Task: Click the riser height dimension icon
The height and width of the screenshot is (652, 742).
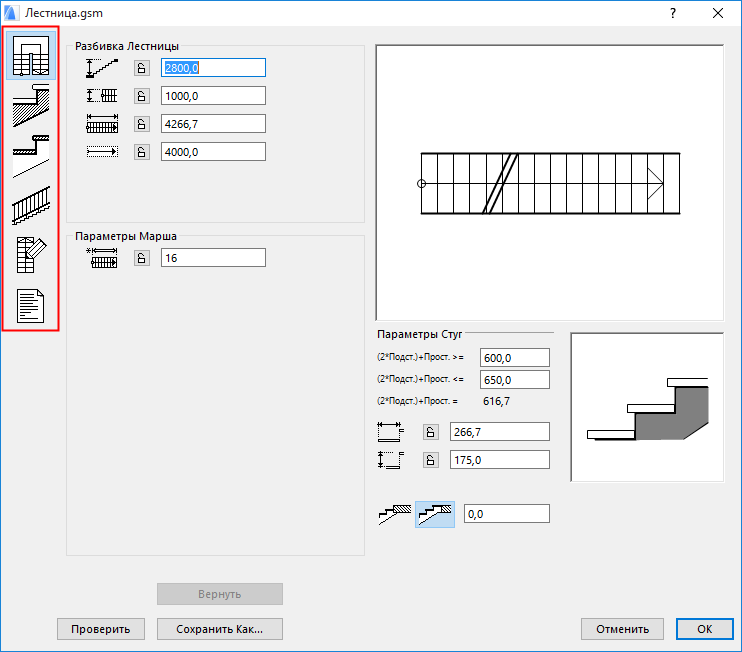Action: point(390,460)
